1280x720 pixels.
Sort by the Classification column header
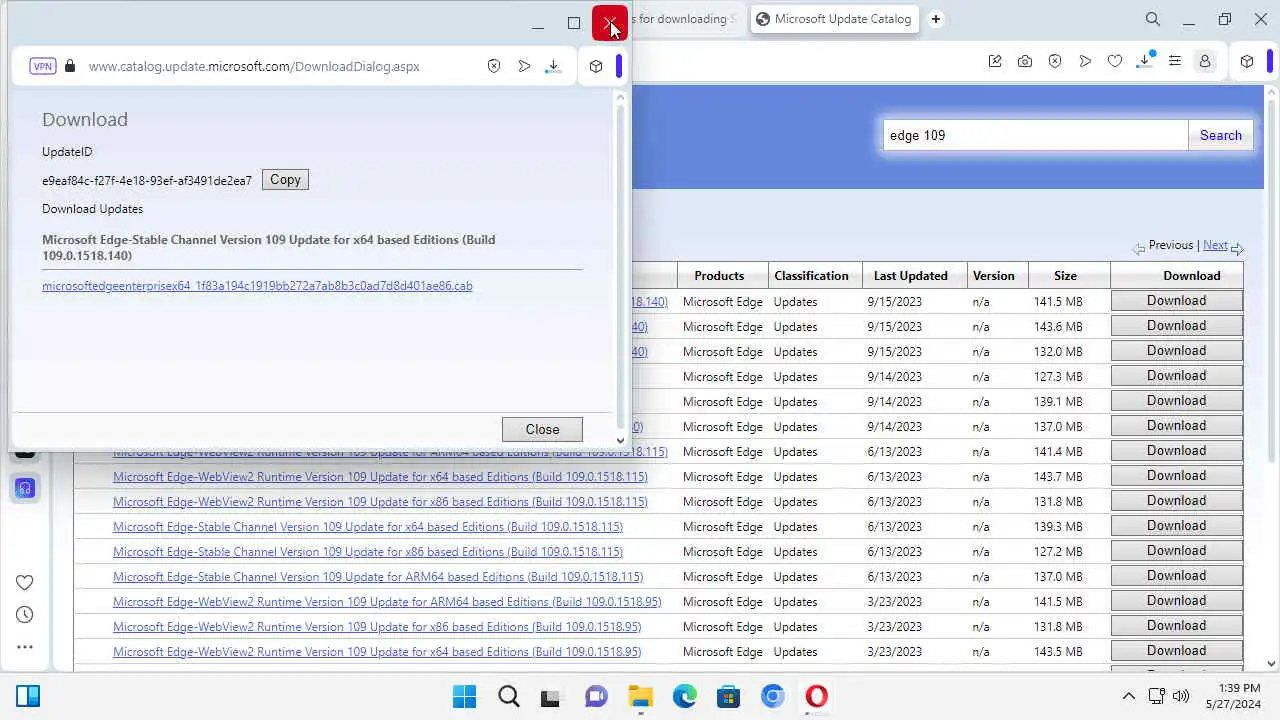click(811, 276)
